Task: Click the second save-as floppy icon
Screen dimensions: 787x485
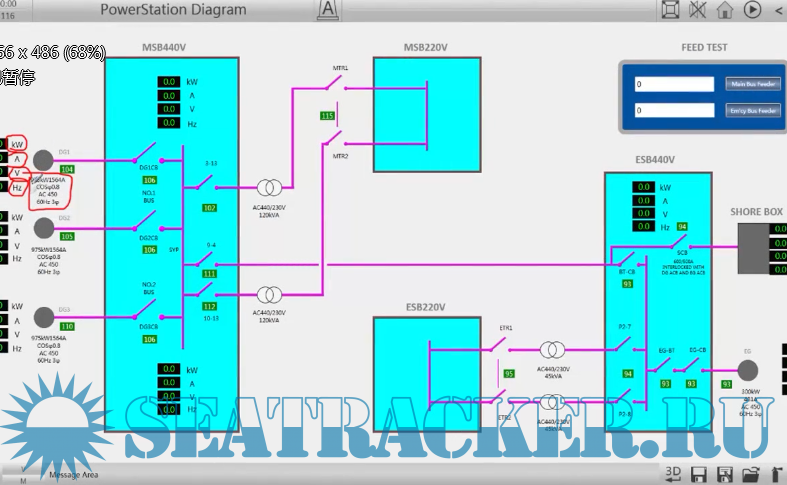Action: [x=726, y=473]
